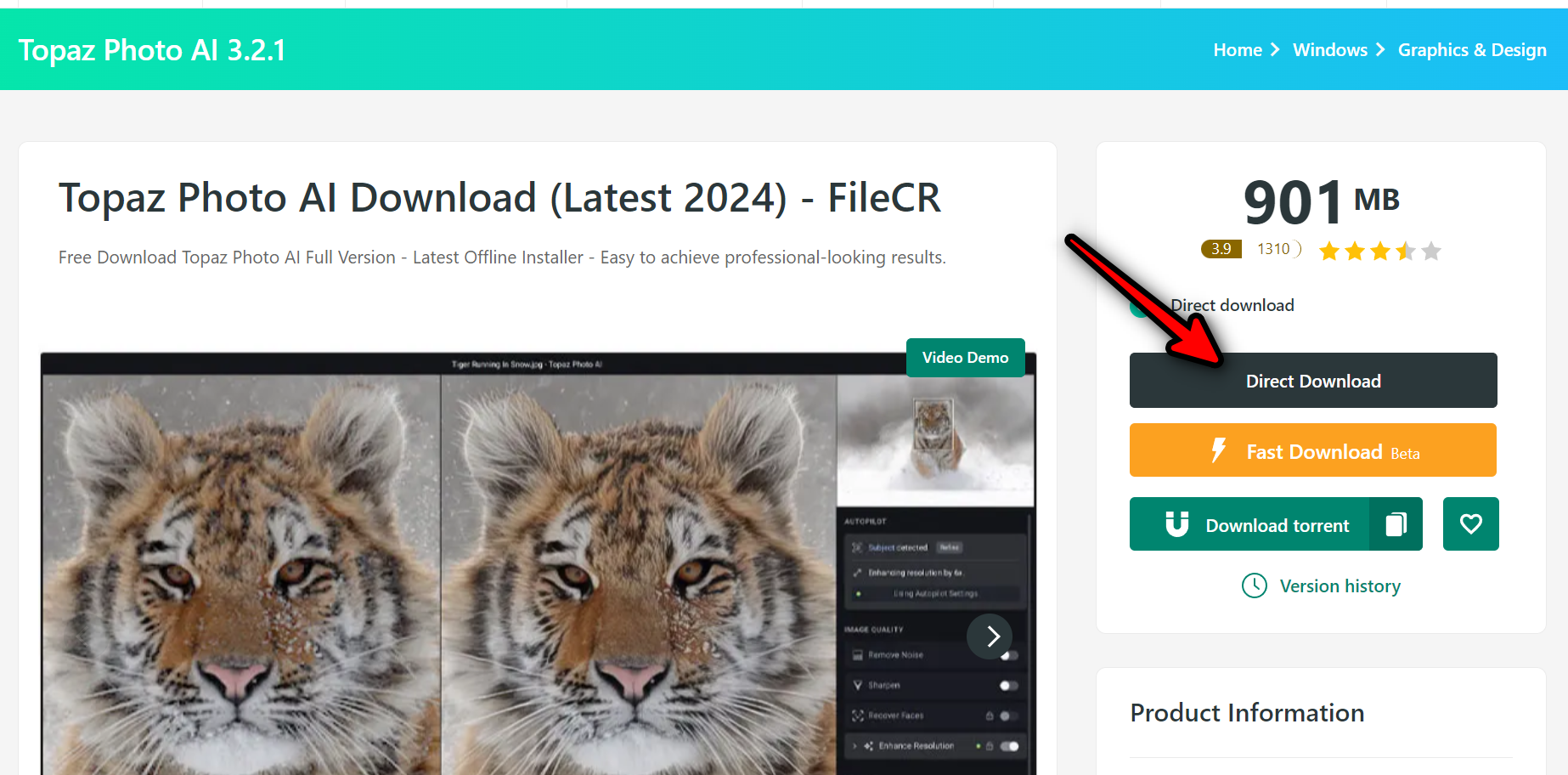Open the Windows breadcrumb category
This screenshot has height=775, width=1568.
click(1330, 50)
